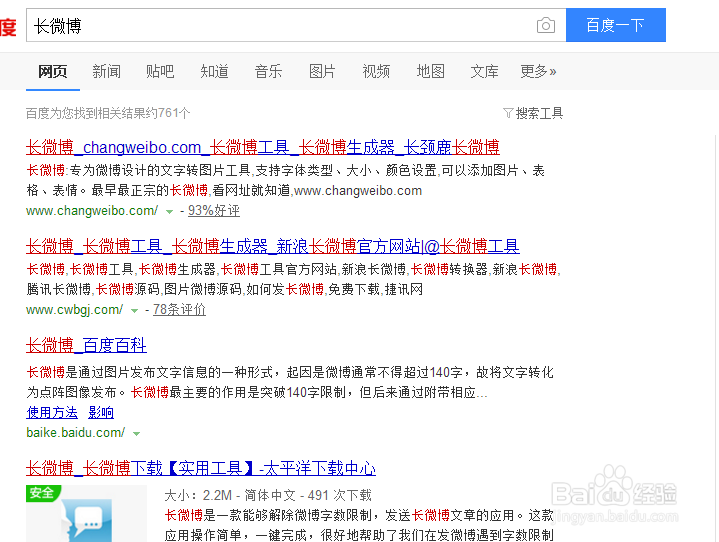The image size is (719, 542).
Task: Open the 新浪长微博官方网站 result title
Action: click(x=272, y=246)
